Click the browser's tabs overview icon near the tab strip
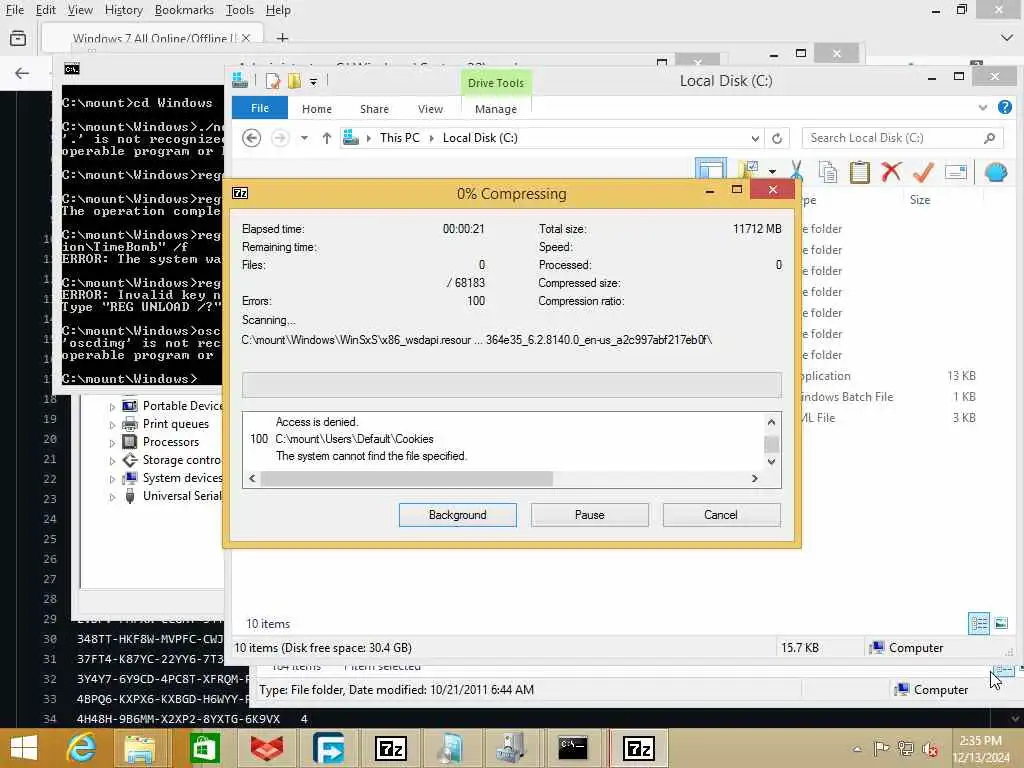1024x768 pixels. coord(18,39)
